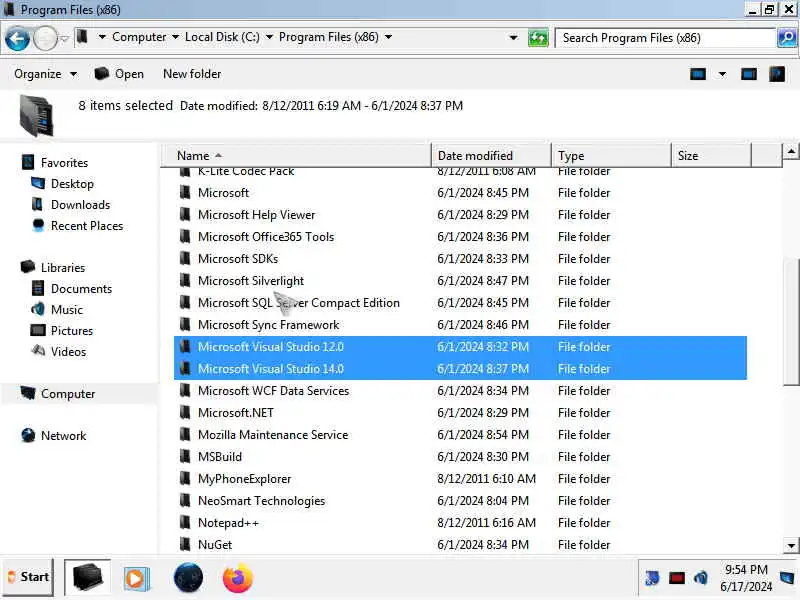Select the Microsoft.NET folder icon
Viewport: 800px width, 600px height.
pyautogui.click(x=185, y=412)
